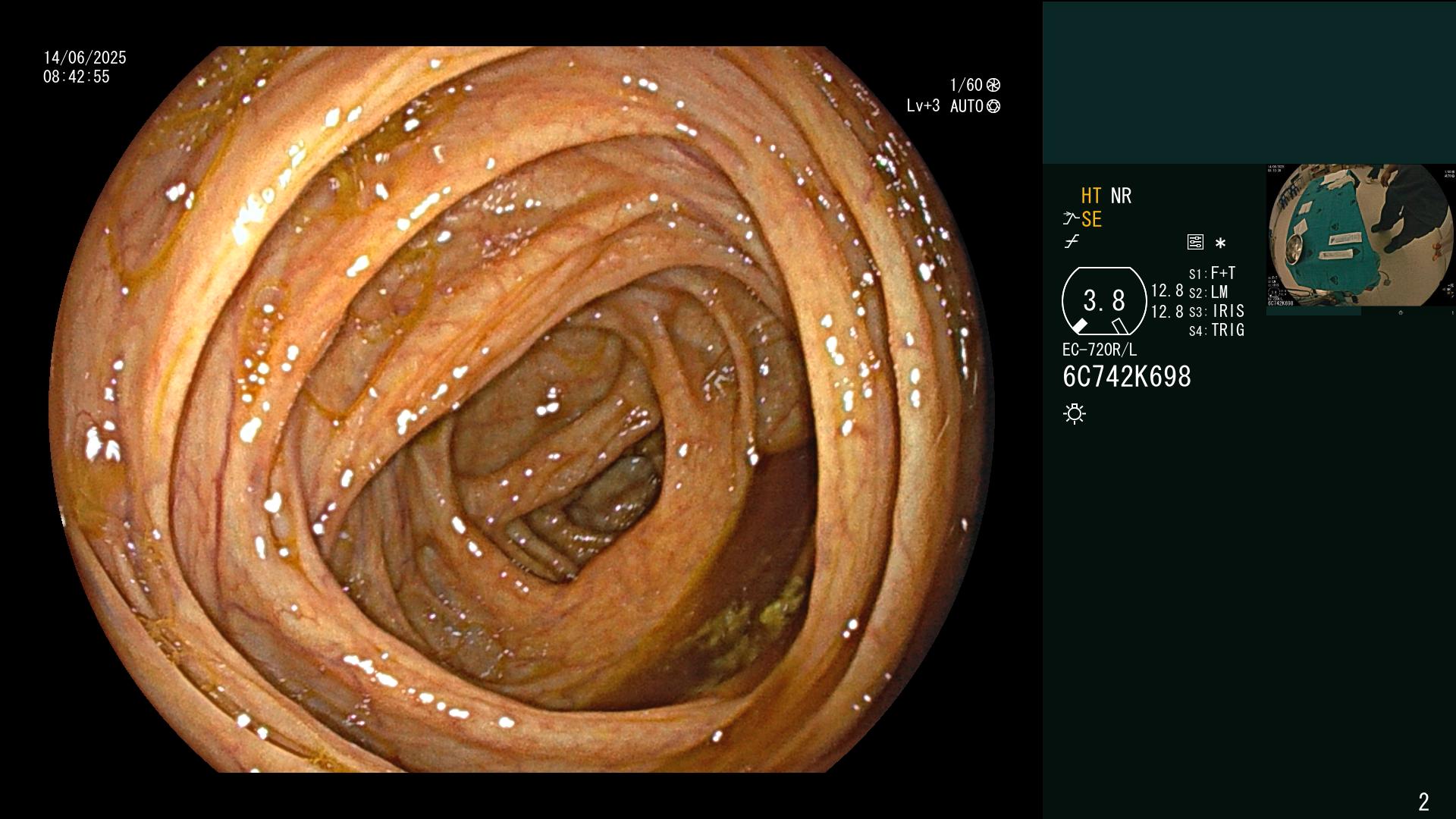
Task: Click the asterisk freeze indicator icon
Action: (1220, 243)
